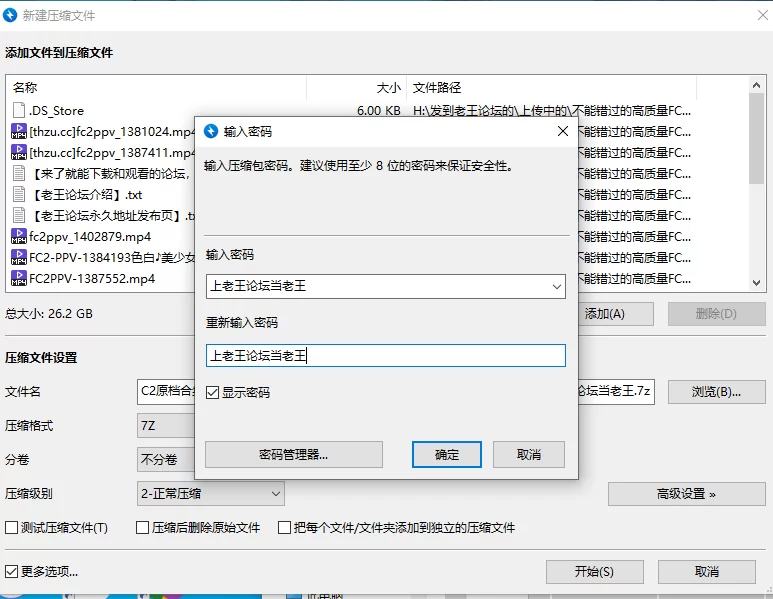Screen dimensions: 773x599
Task: Check 把每个文件/文件夹添加到独立的压缩文件
Action: pyautogui.click(x=284, y=528)
